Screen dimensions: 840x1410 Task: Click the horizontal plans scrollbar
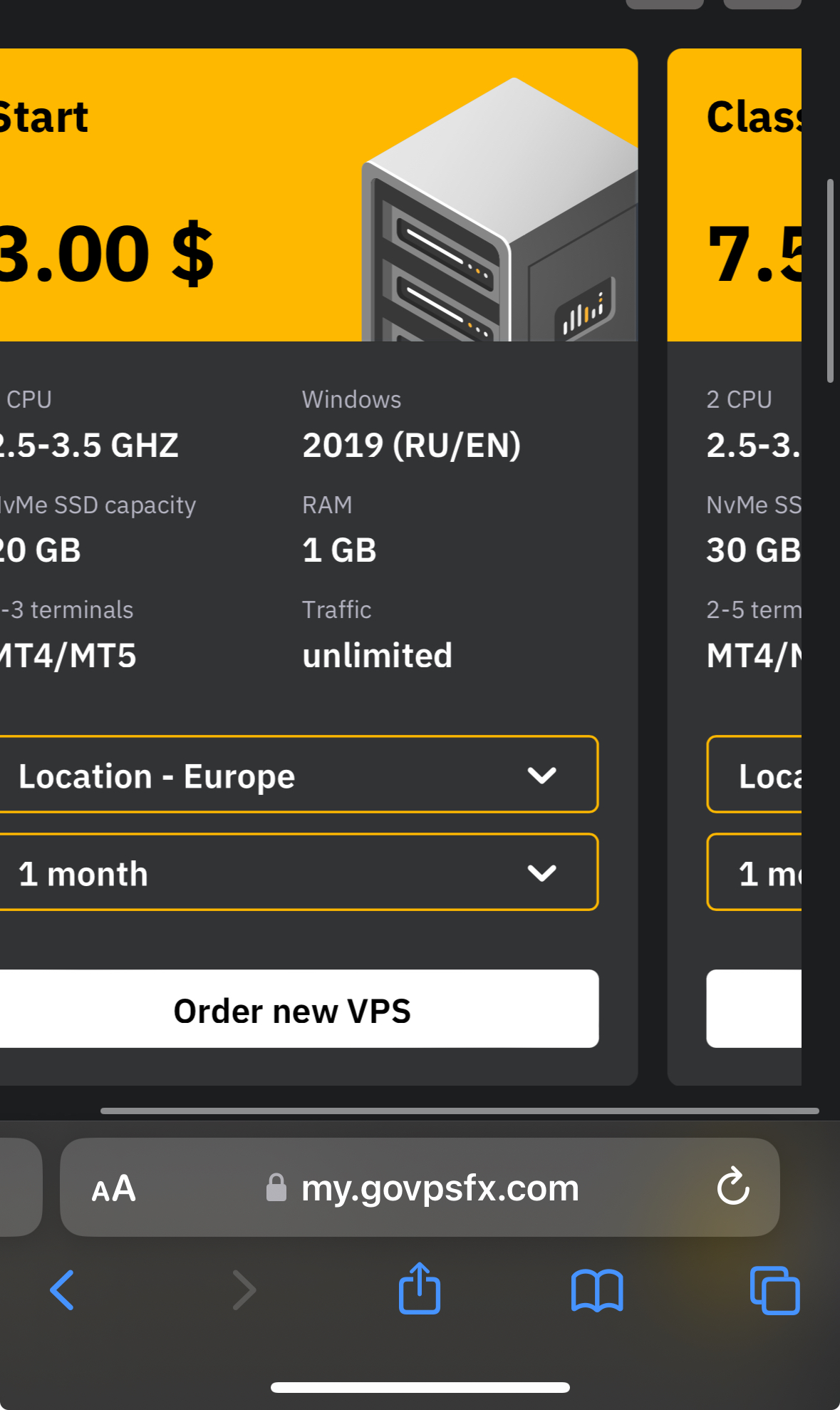pyautogui.click(x=460, y=1111)
